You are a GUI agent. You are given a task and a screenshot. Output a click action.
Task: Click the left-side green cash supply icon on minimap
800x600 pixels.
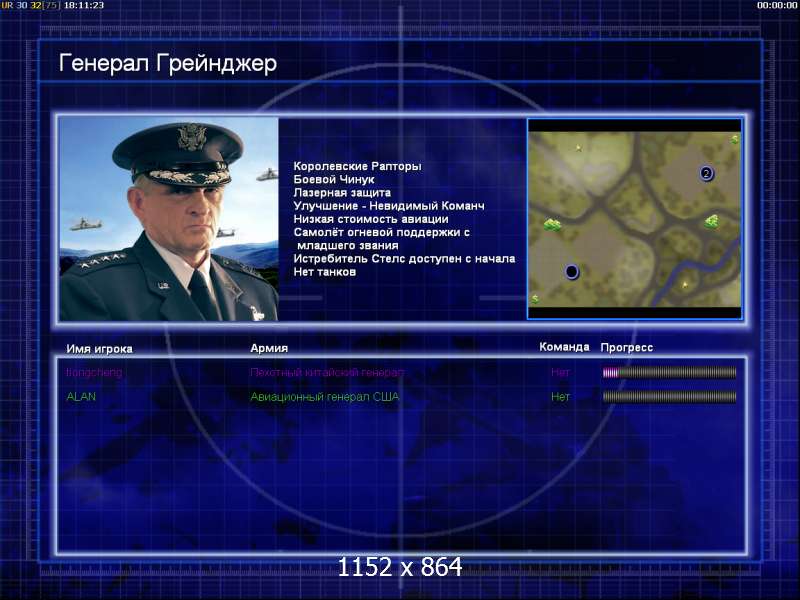(552, 224)
